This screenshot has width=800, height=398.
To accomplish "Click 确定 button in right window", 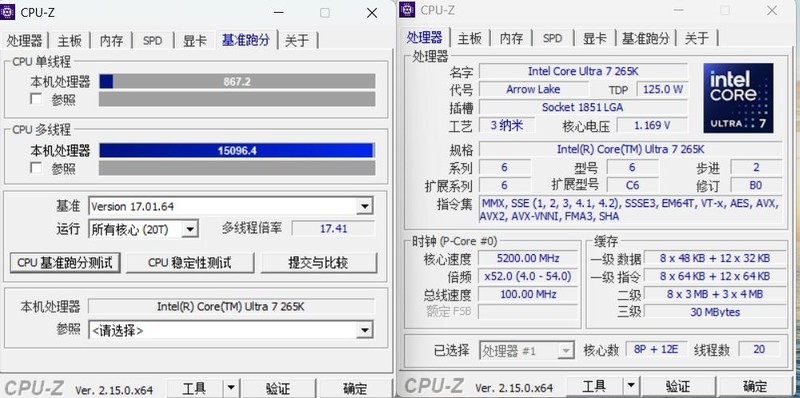I will [x=755, y=386].
